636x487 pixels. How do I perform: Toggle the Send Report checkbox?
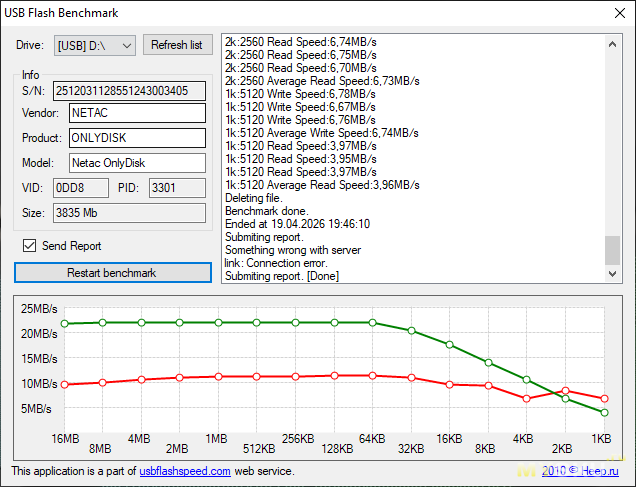pyautogui.click(x=30, y=246)
